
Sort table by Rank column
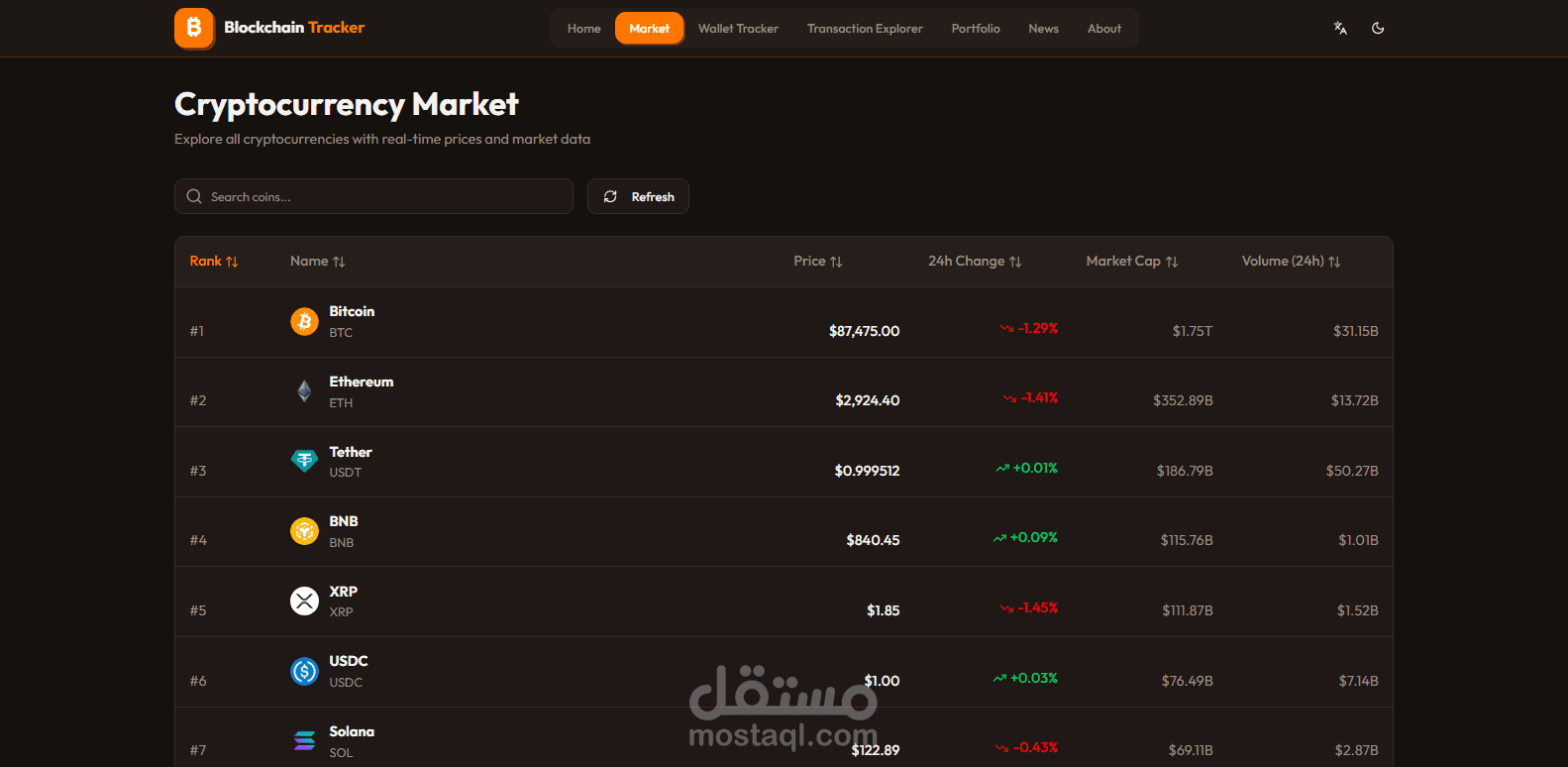pyautogui.click(x=214, y=262)
